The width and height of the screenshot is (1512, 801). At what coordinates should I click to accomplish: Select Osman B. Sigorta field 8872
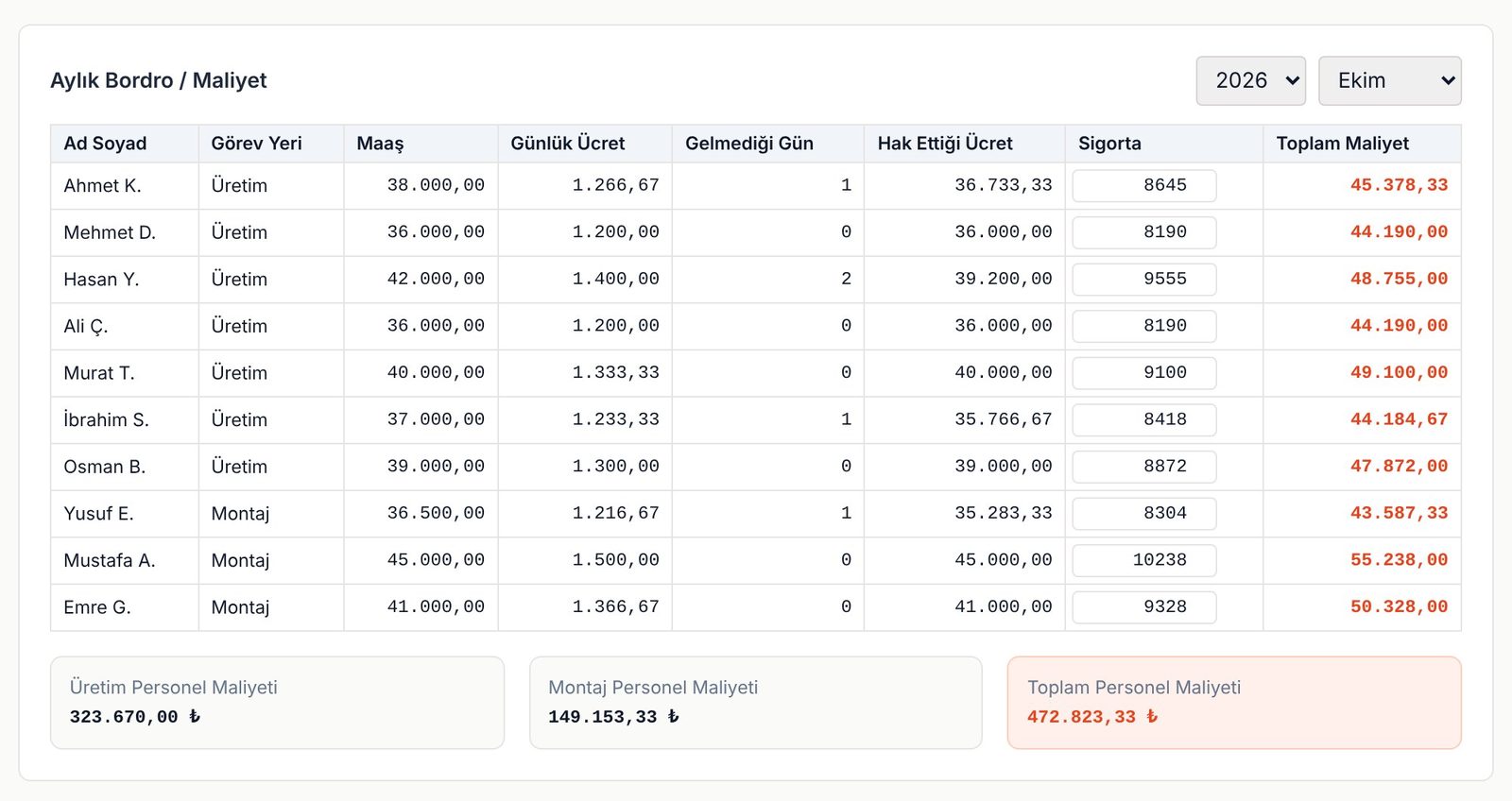(1144, 467)
